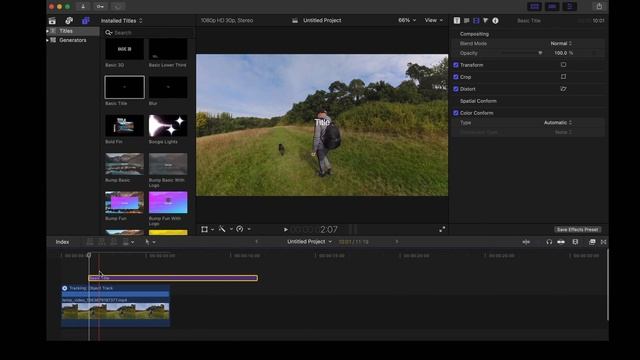This screenshot has height=360, width=640.
Task: Click the viewer fullscreen arrows icon
Action: click(x=442, y=229)
